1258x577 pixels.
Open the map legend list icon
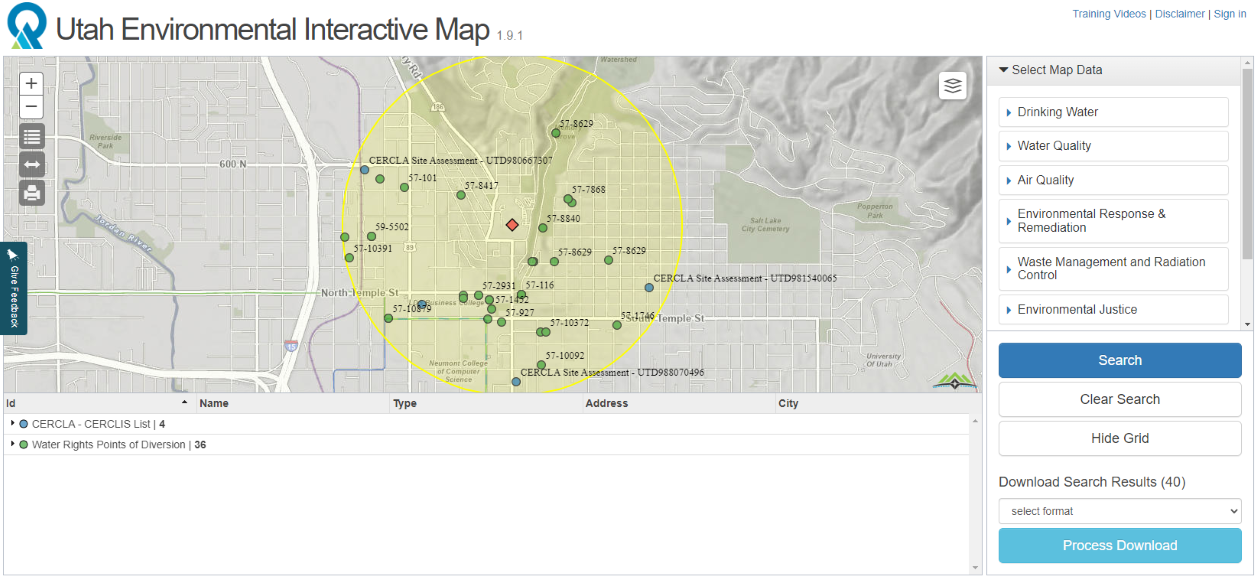click(x=32, y=137)
